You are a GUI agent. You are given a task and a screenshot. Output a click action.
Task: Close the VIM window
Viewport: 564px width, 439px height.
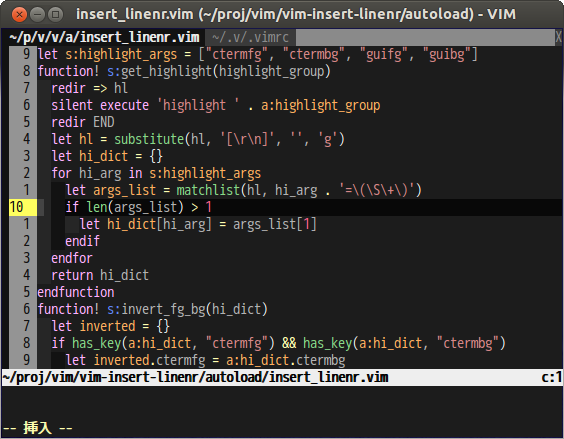point(19,15)
